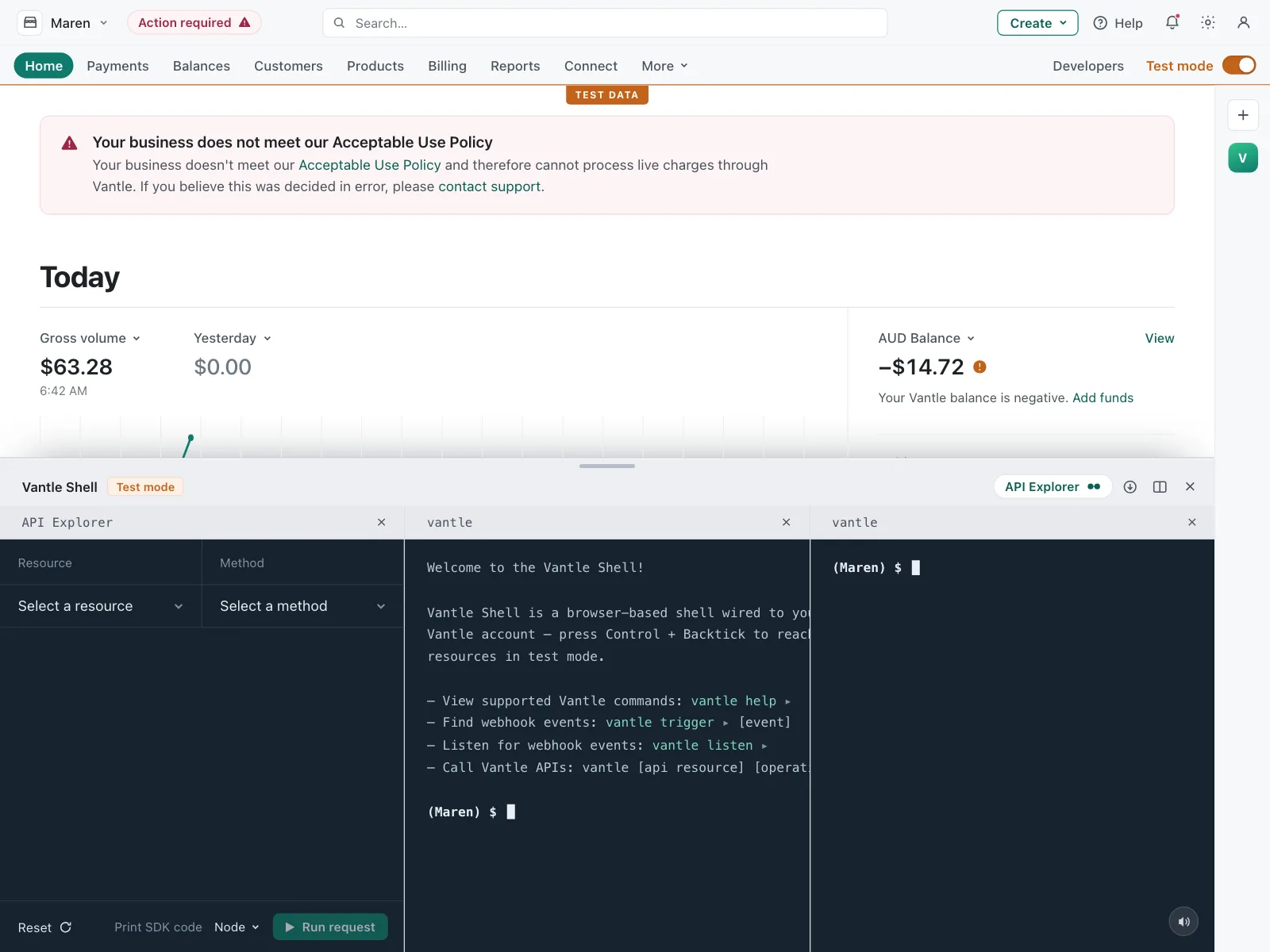Open the Developers link
The width and height of the screenshot is (1270, 952).
(x=1088, y=66)
